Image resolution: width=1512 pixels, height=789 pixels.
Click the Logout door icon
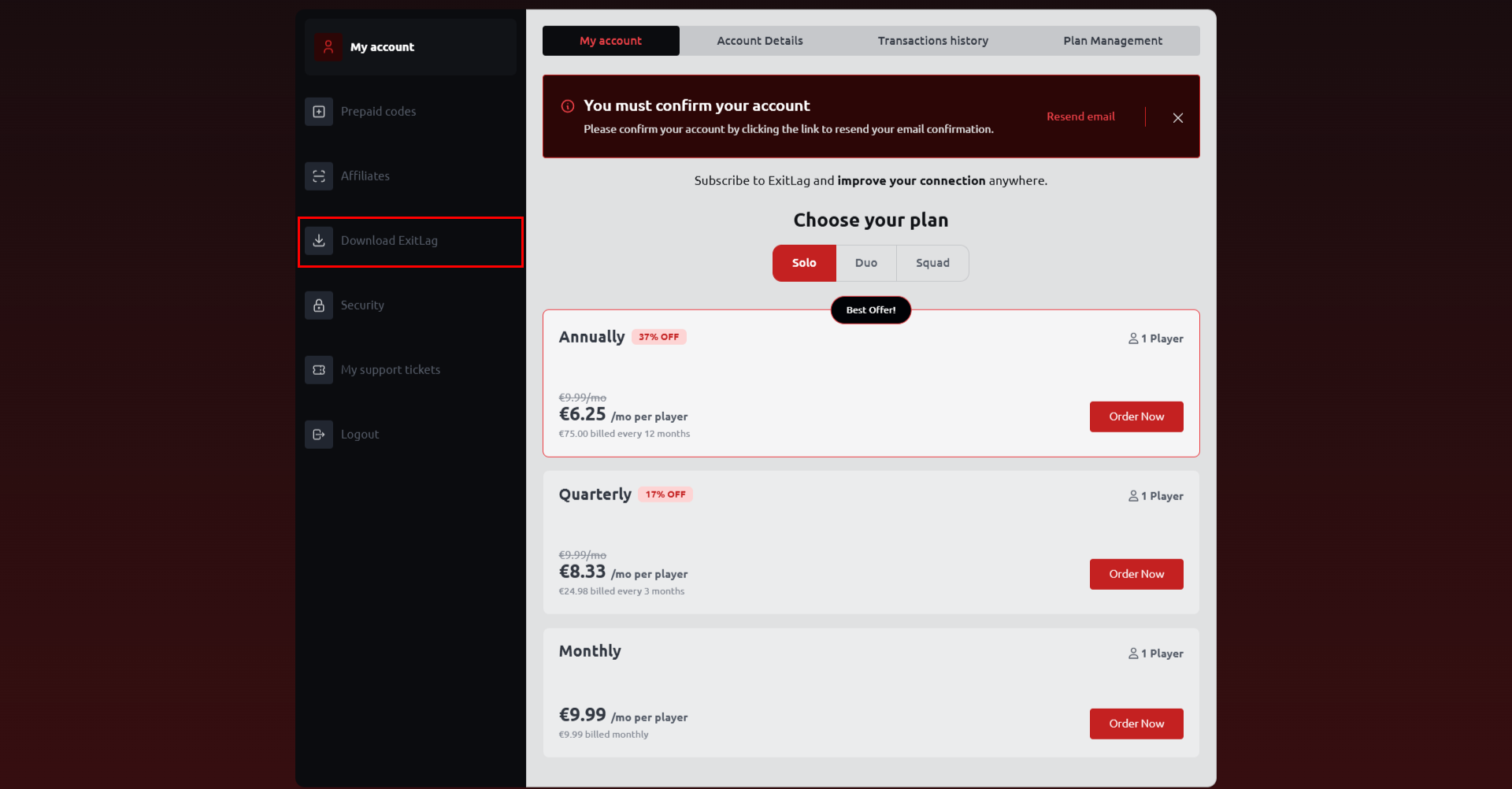(319, 435)
